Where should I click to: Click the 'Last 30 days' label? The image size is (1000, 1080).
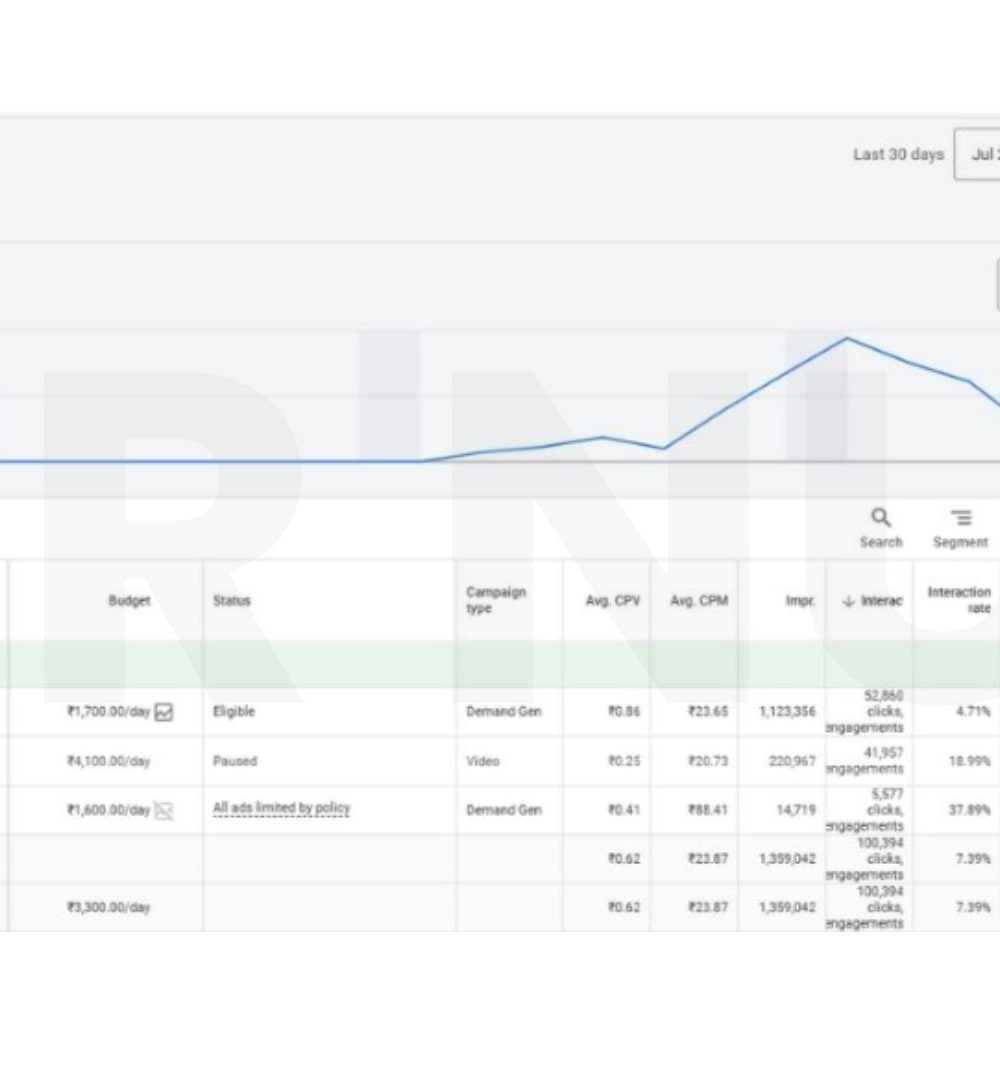[x=898, y=154]
